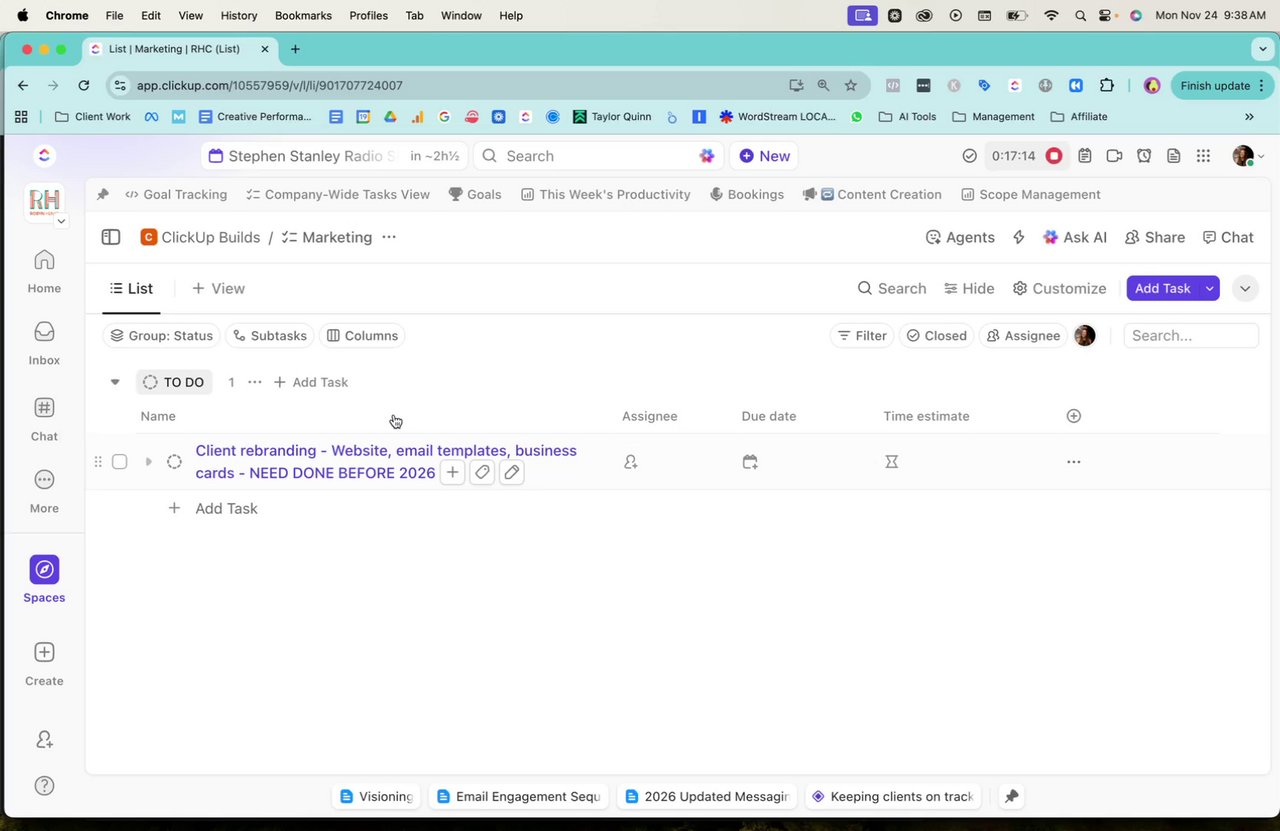This screenshot has width=1280, height=831.
Task: Stop the running time tracker
Action: pyautogui.click(x=1054, y=156)
